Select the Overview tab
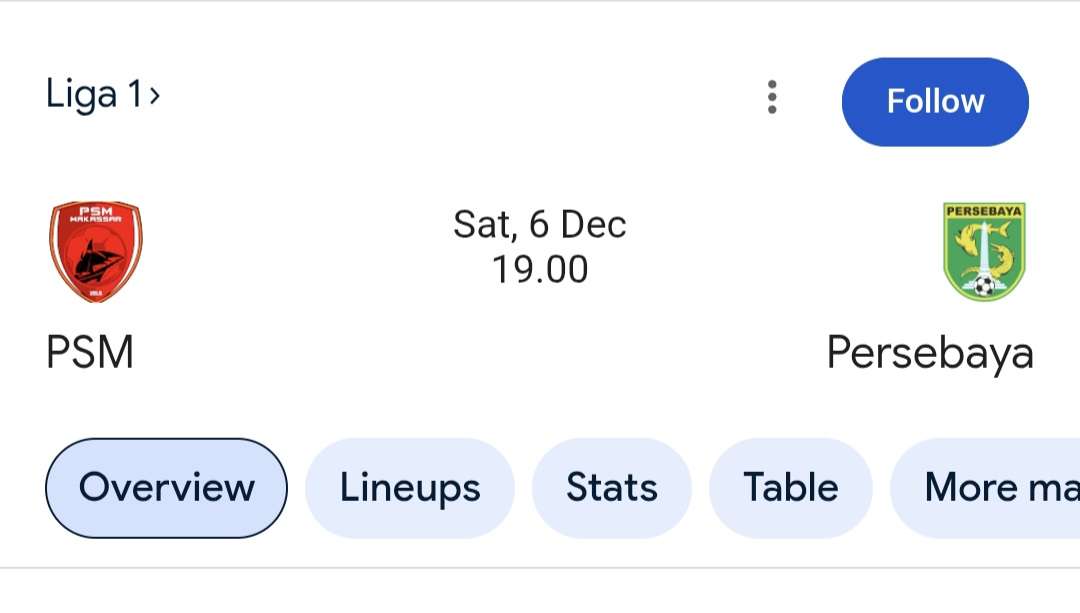This screenshot has height=613, width=1080. [166, 488]
